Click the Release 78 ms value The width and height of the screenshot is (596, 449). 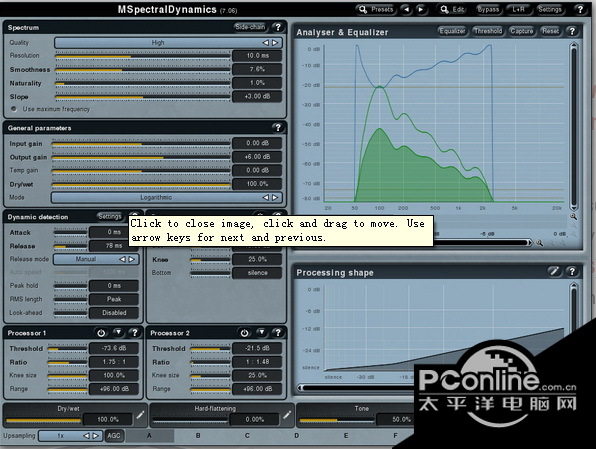pyautogui.click(x=114, y=246)
